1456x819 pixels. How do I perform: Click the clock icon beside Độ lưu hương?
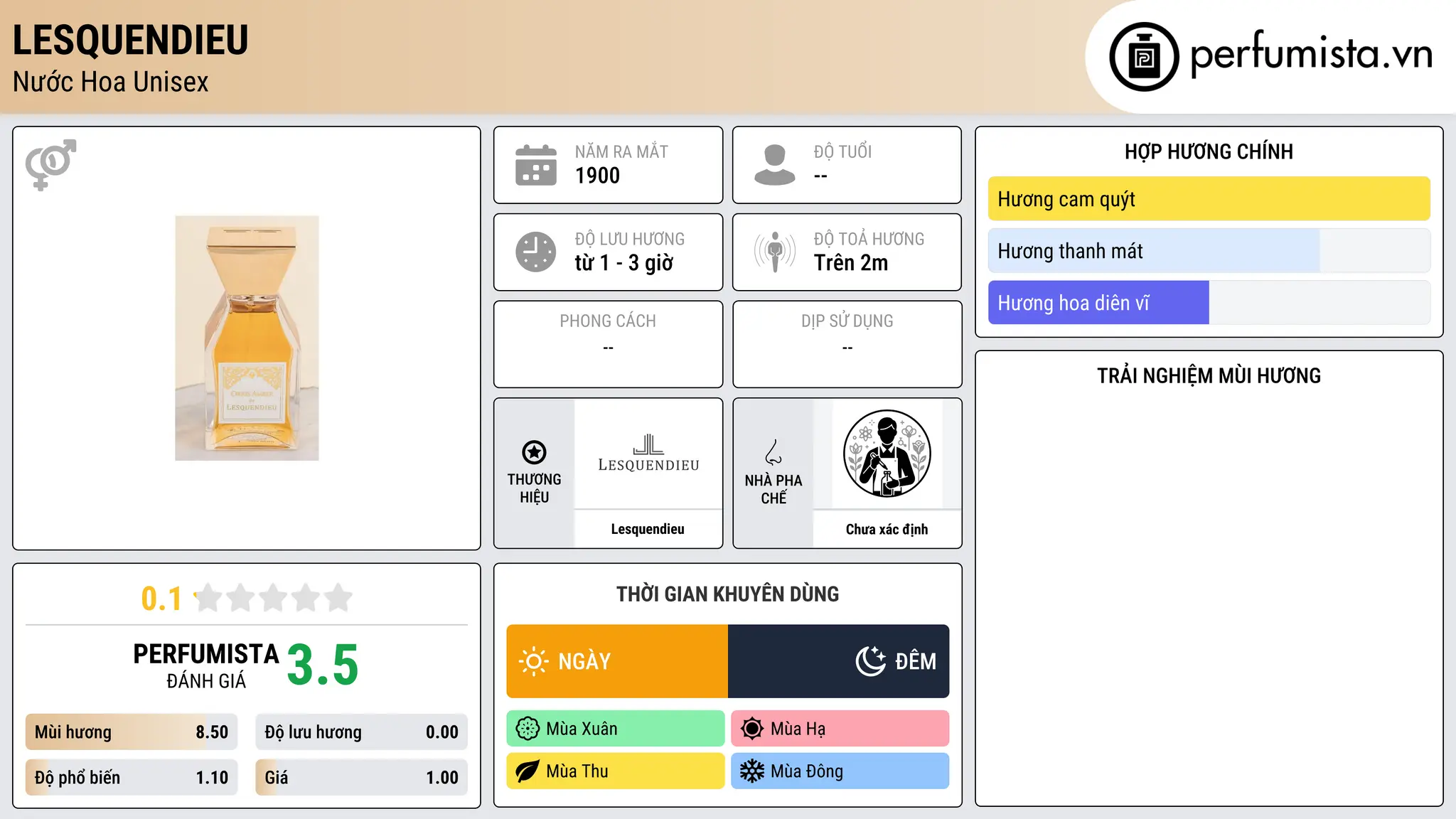pyautogui.click(x=536, y=252)
